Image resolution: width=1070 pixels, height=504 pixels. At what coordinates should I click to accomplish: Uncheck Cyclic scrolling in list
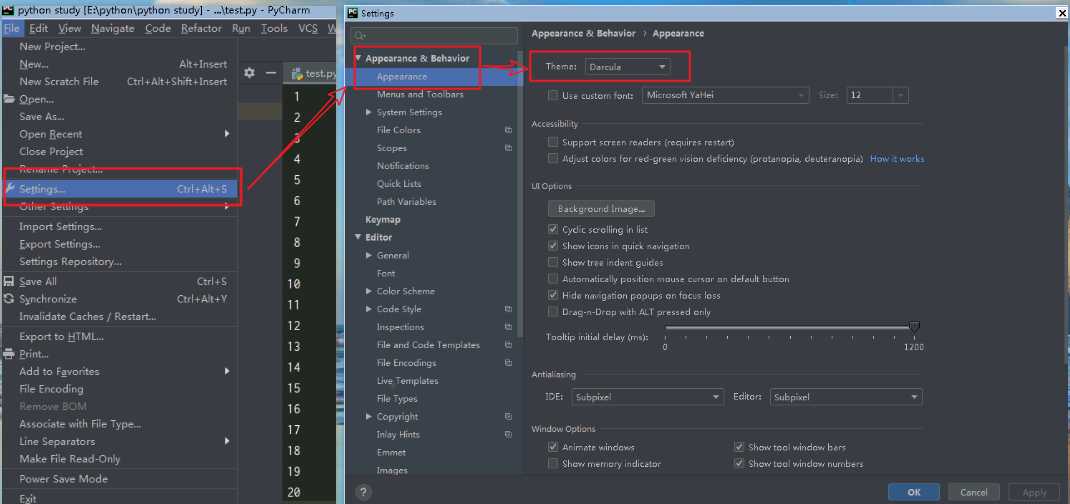pos(553,230)
